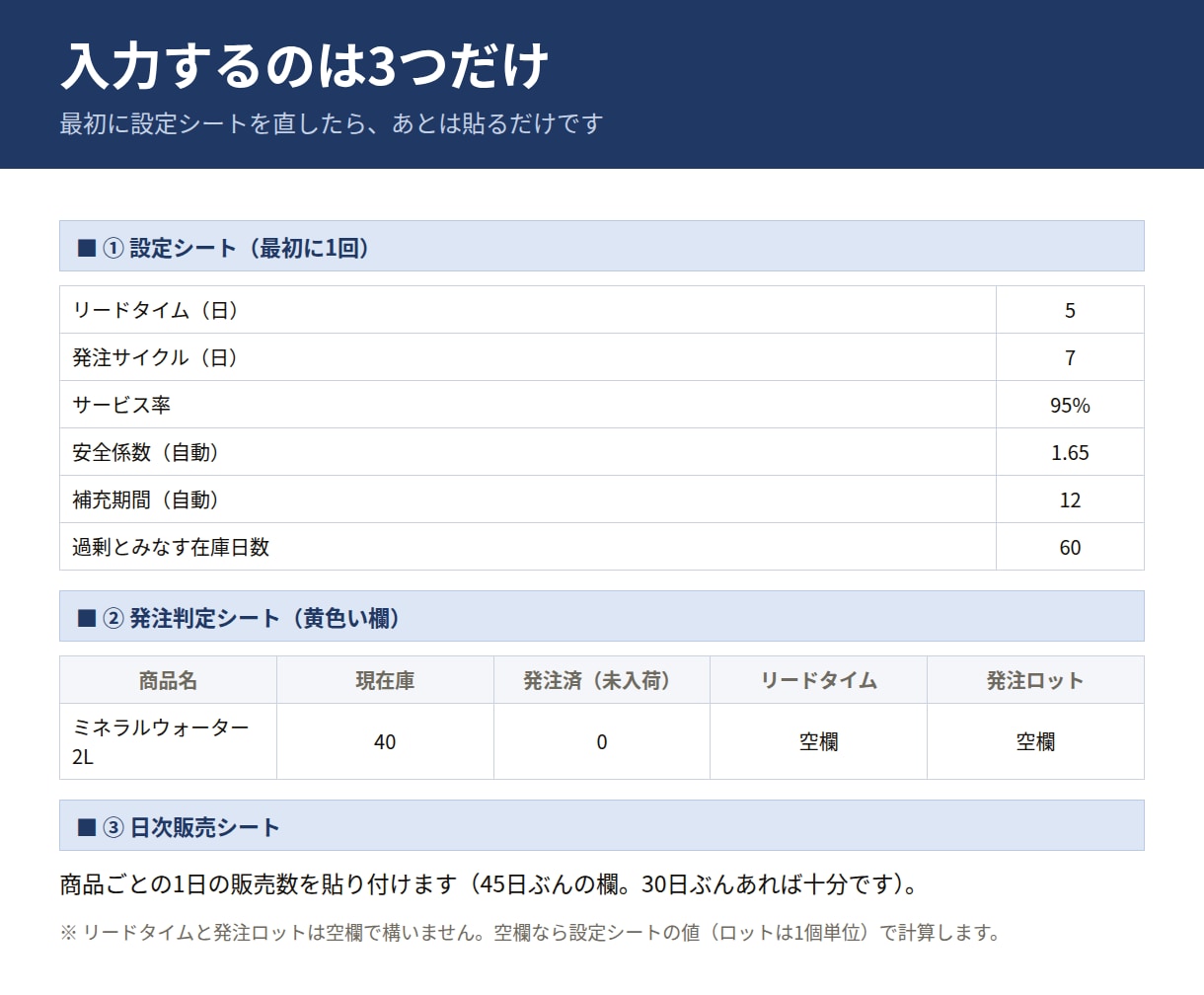Select the 発注サイクル value 7 cell
The image size is (1204, 995).
pos(1070,357)
